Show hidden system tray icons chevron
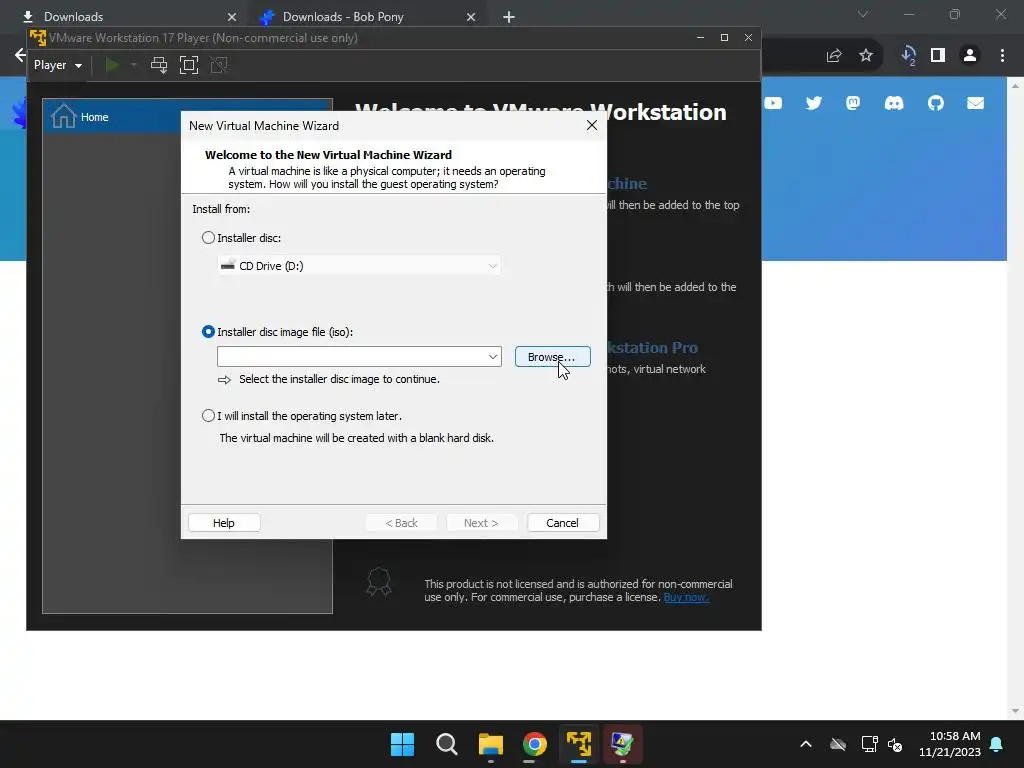 pos(806,744)
